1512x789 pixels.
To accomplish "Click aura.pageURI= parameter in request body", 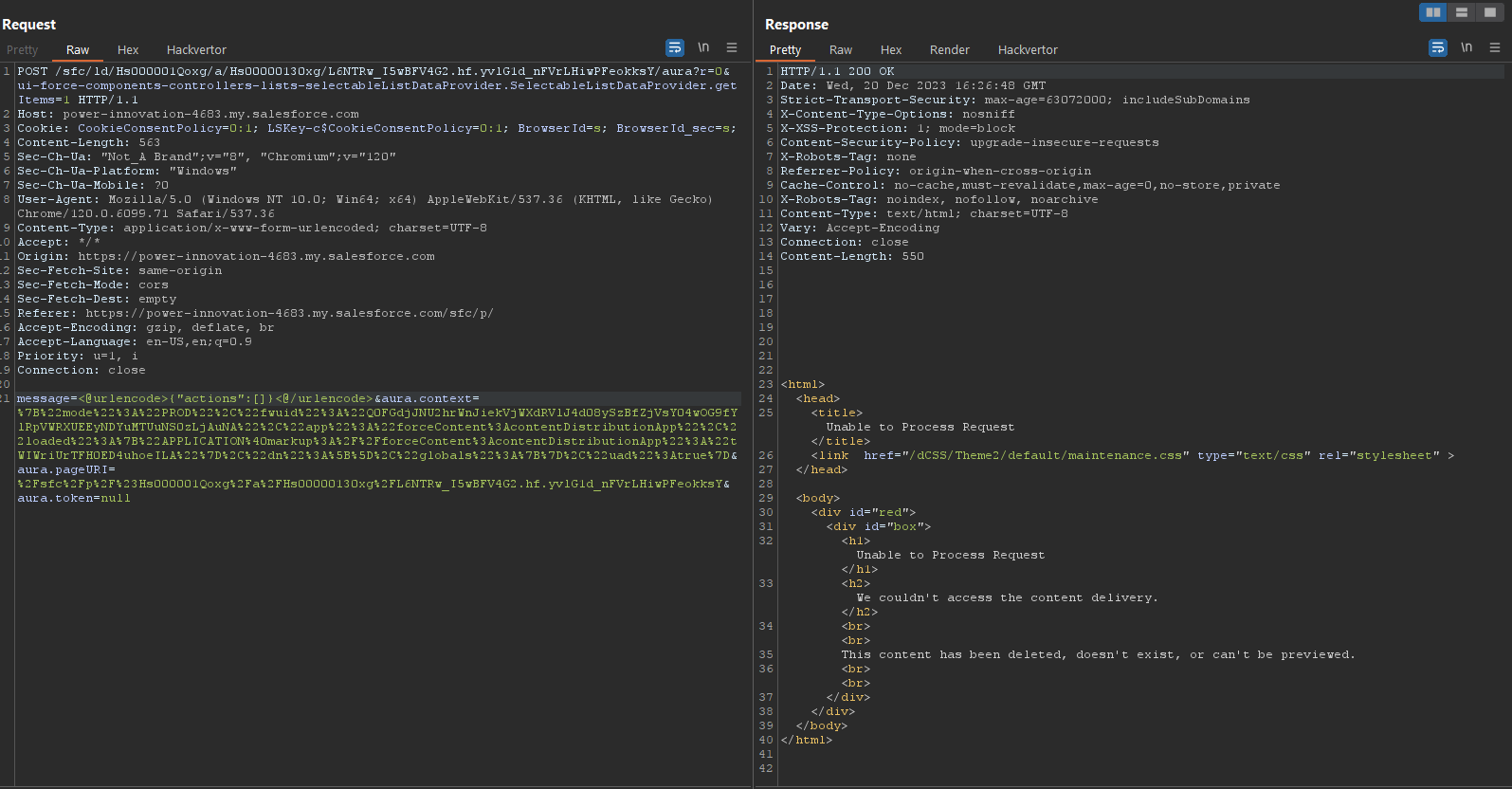I will (x=66, y=469).
